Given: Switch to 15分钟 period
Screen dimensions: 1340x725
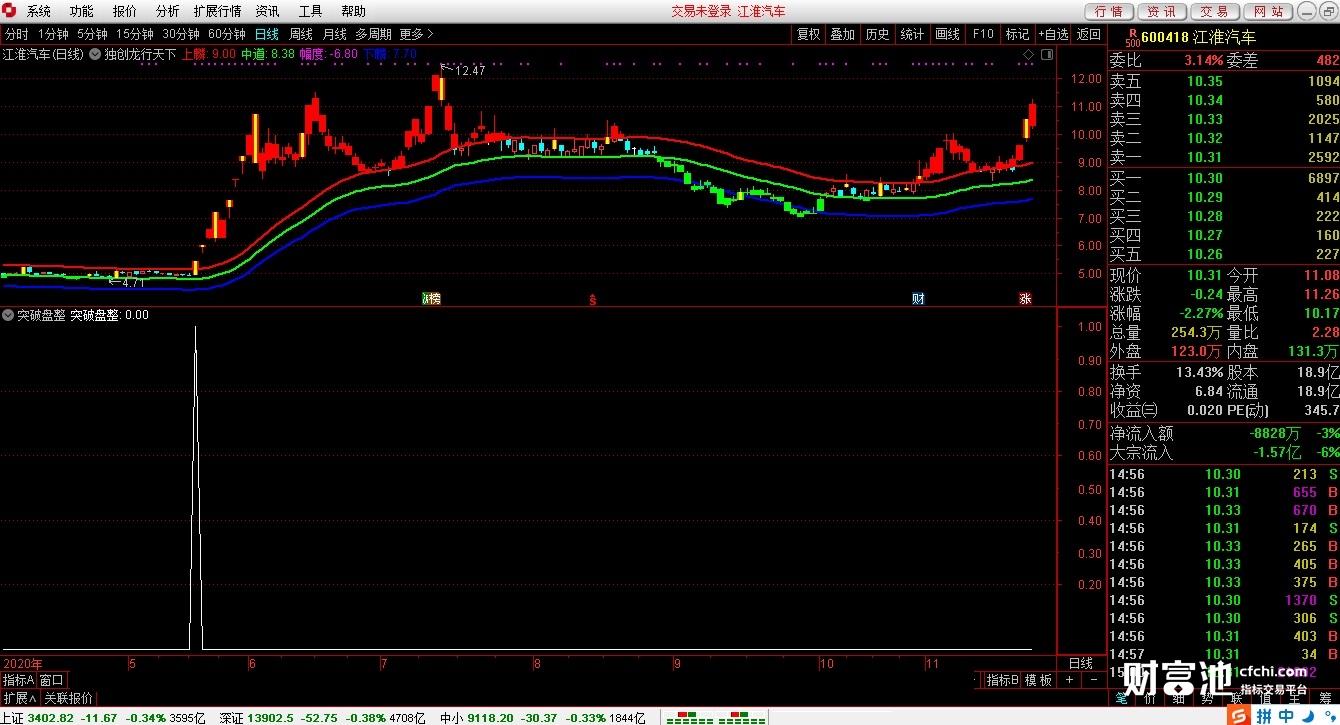Looking at the screenshot, I should (x=134, y=34).
